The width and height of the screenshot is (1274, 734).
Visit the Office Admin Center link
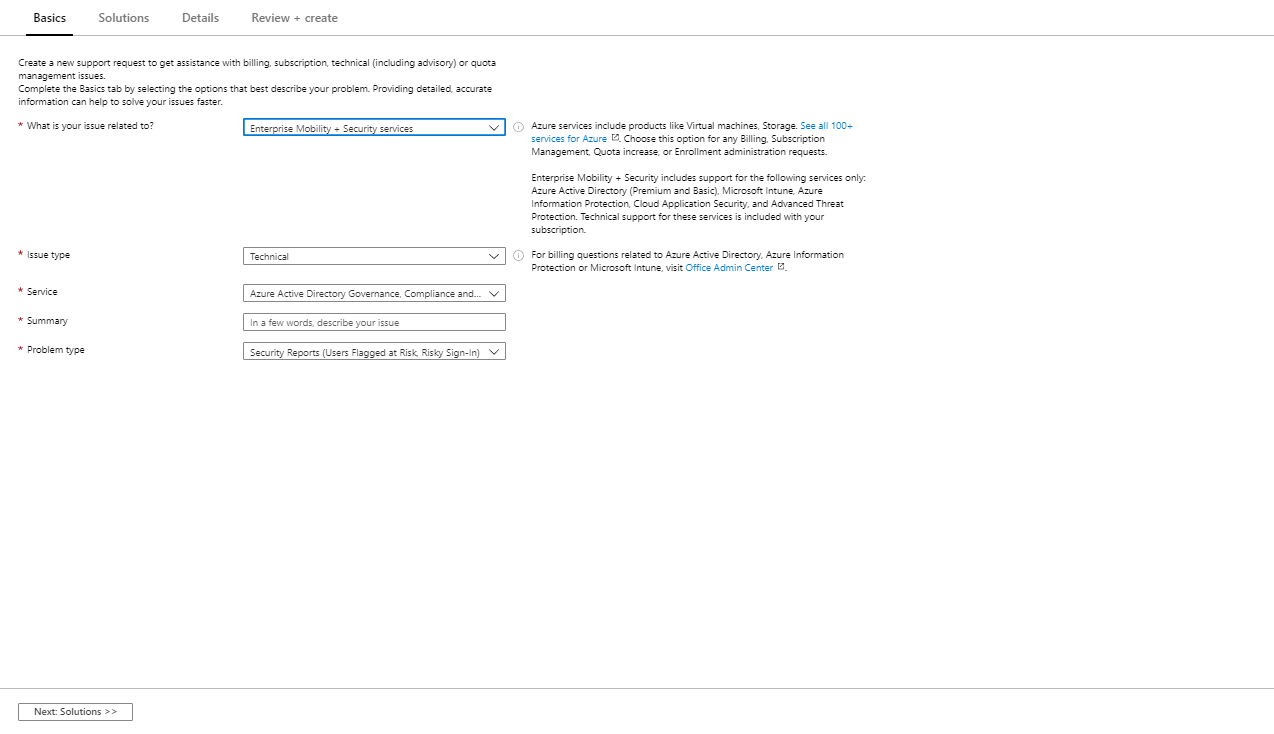(729, 268)
